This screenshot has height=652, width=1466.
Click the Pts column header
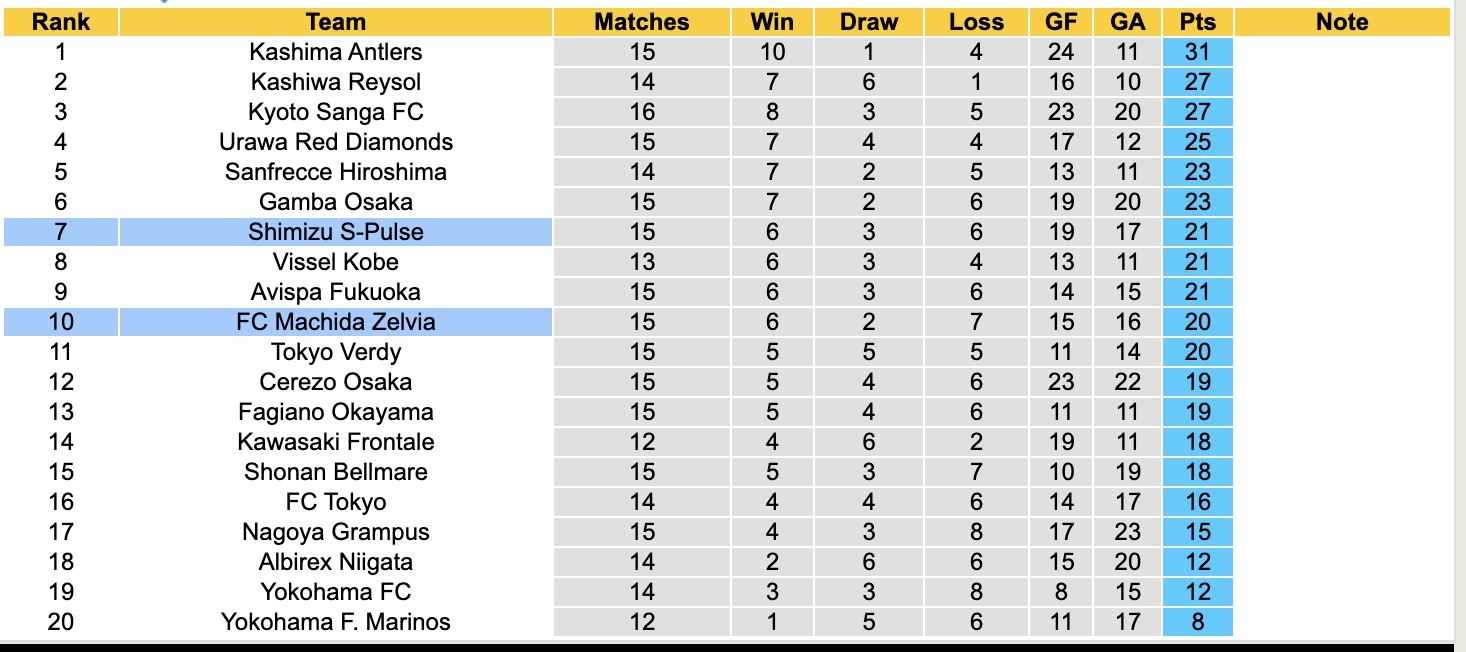[1197, 22]
